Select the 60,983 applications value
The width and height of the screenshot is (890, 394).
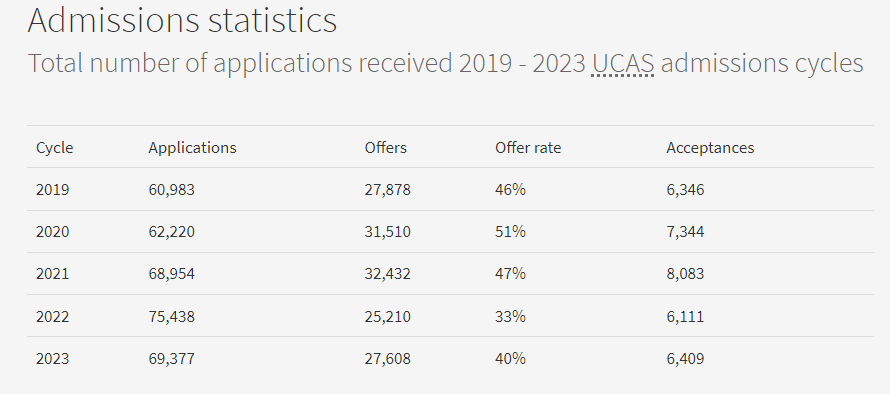click(x=171, y=190)
